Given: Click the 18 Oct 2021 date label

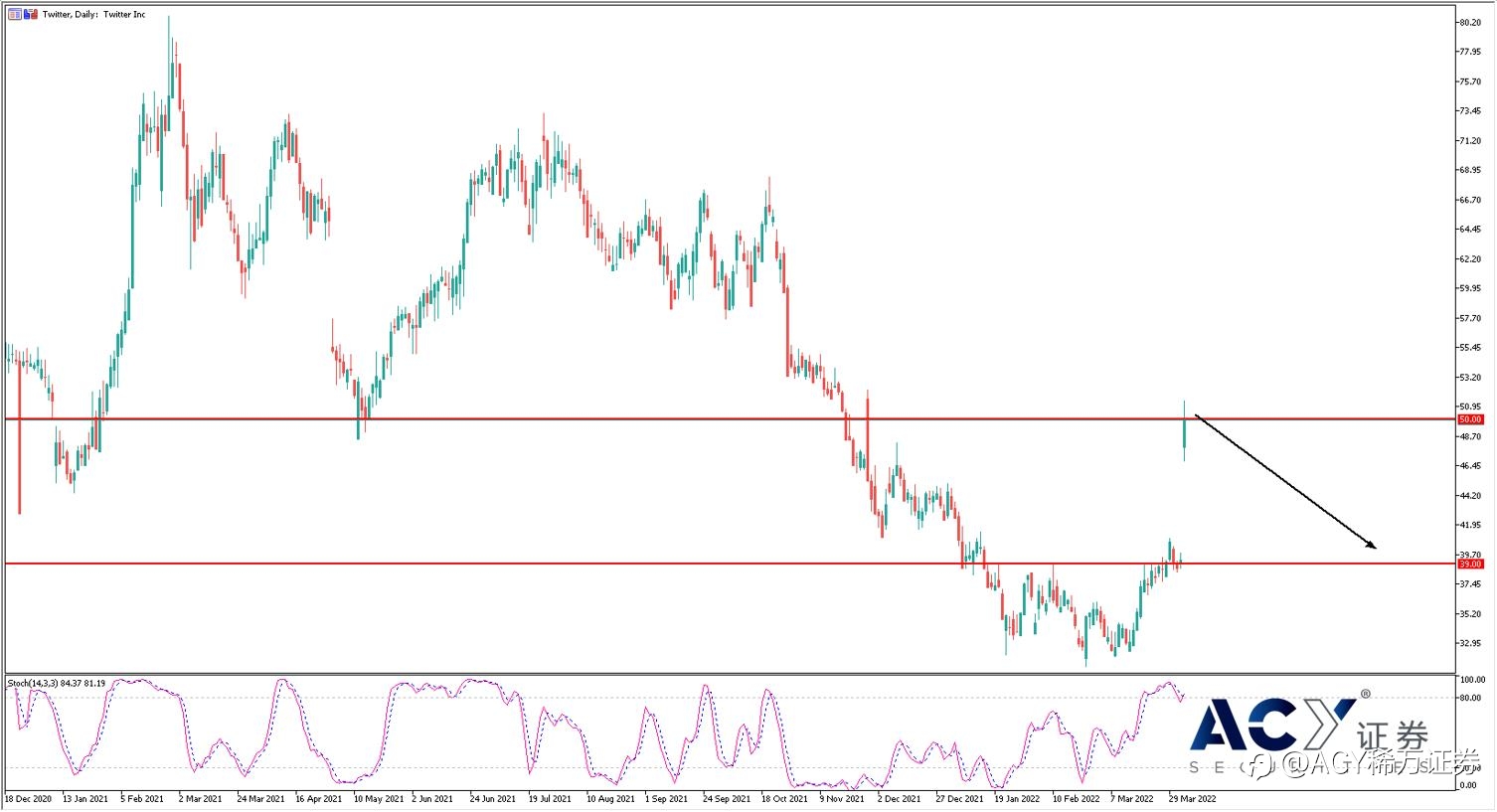Looking at the screenshot, I should click(784, 798).
